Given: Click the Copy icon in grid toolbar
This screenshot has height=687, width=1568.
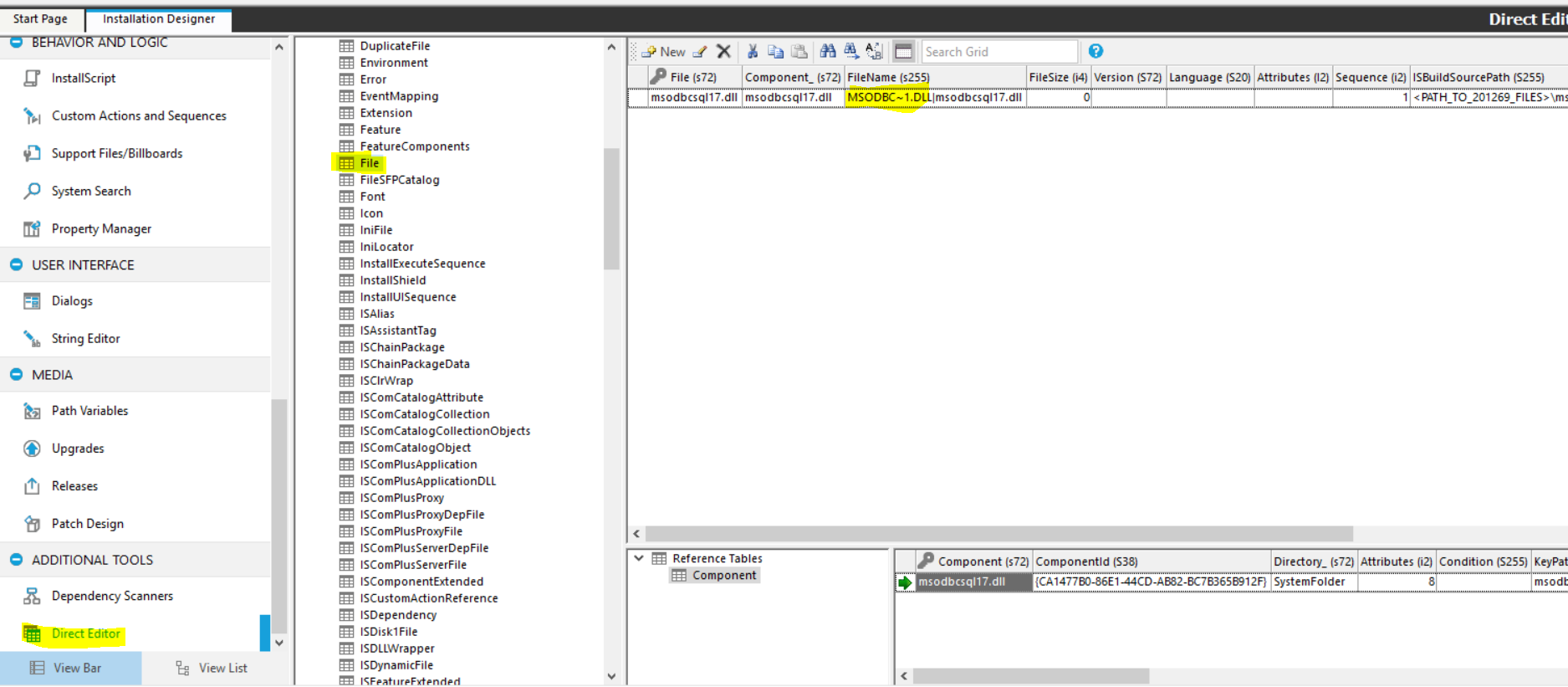Looking at the screenshot, I should [x=776, y=52].
